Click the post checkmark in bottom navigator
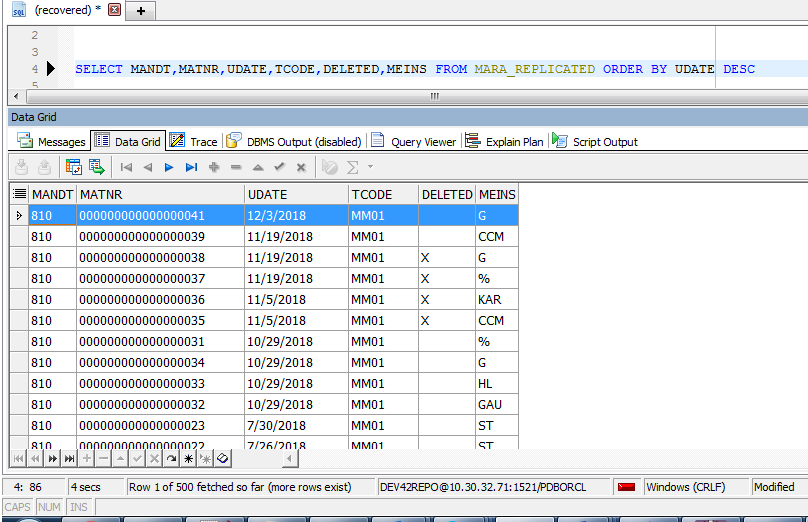Screen dimensions: 808x522 (138, 459)
